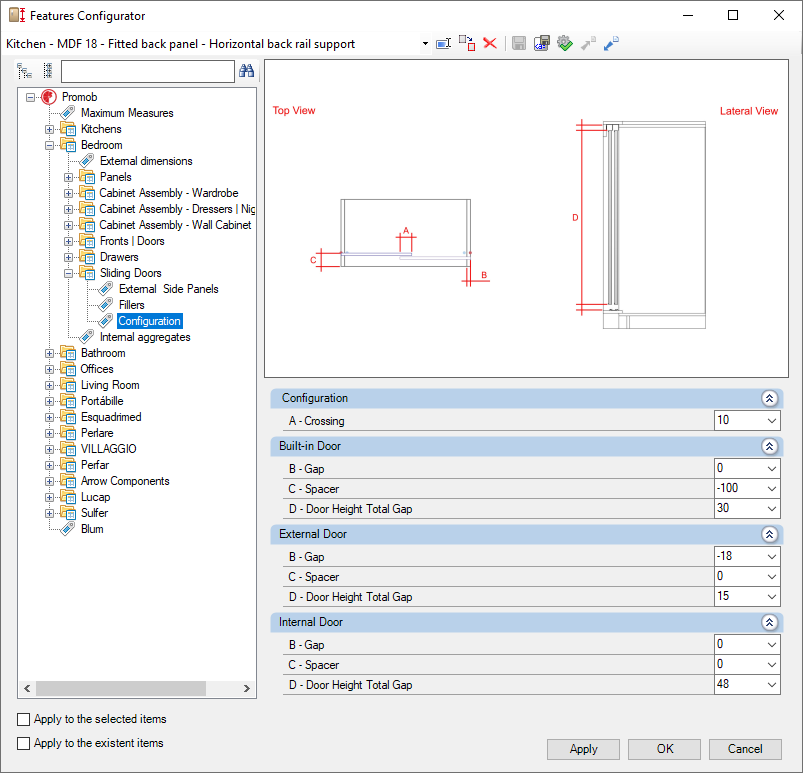Open the A - Crossing value dropdown

coord(772,421)
